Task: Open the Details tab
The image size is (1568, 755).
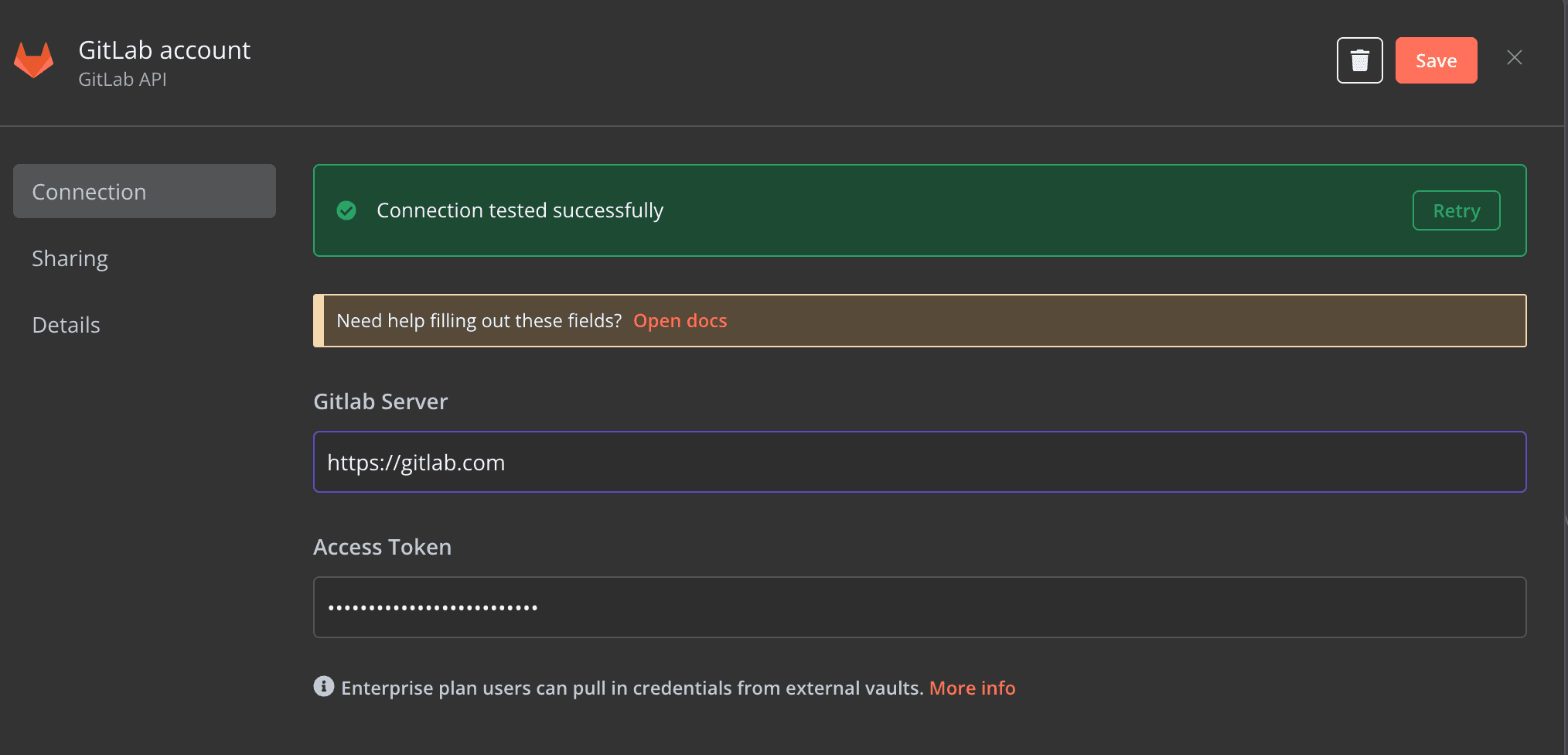Action: (x=66, y=325)
